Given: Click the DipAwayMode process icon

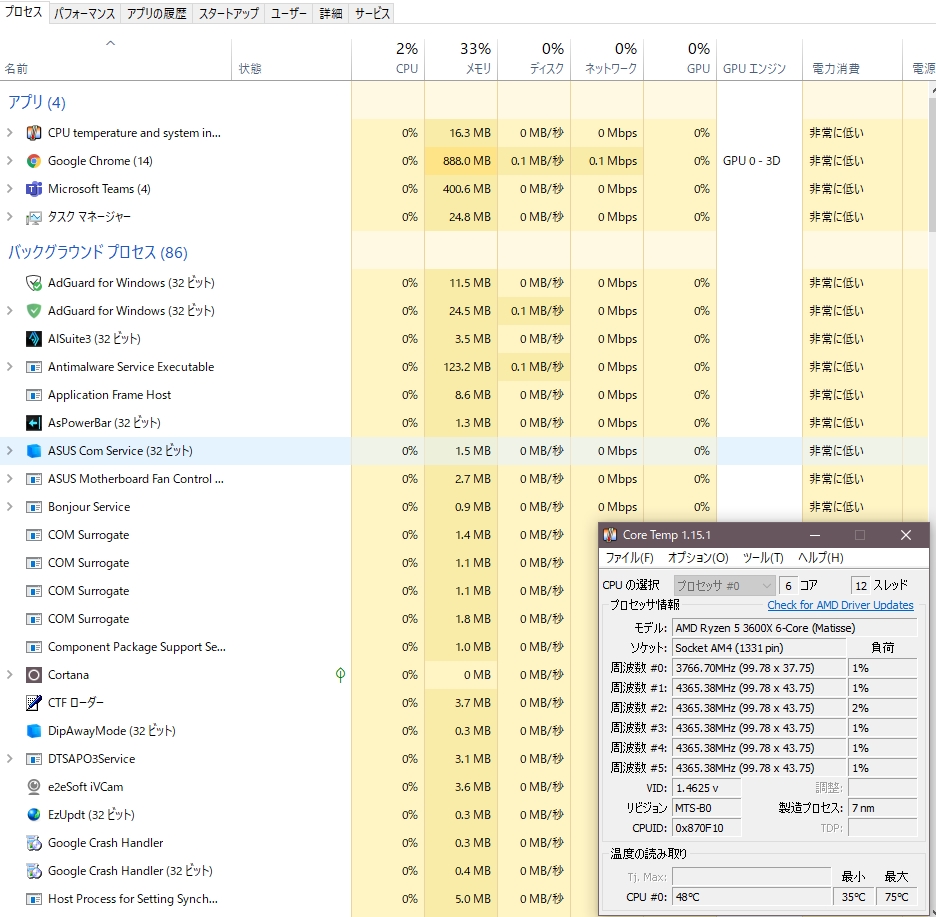Looking at the screenshot, I should (x=34, y=731).
